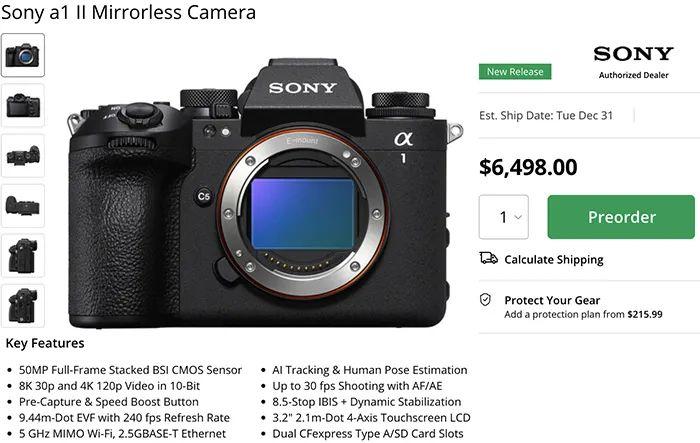Image resolution: width=700 pixels, height=443 pixels.
Task: Click the shipping truck icon
Action: [488, 259]
